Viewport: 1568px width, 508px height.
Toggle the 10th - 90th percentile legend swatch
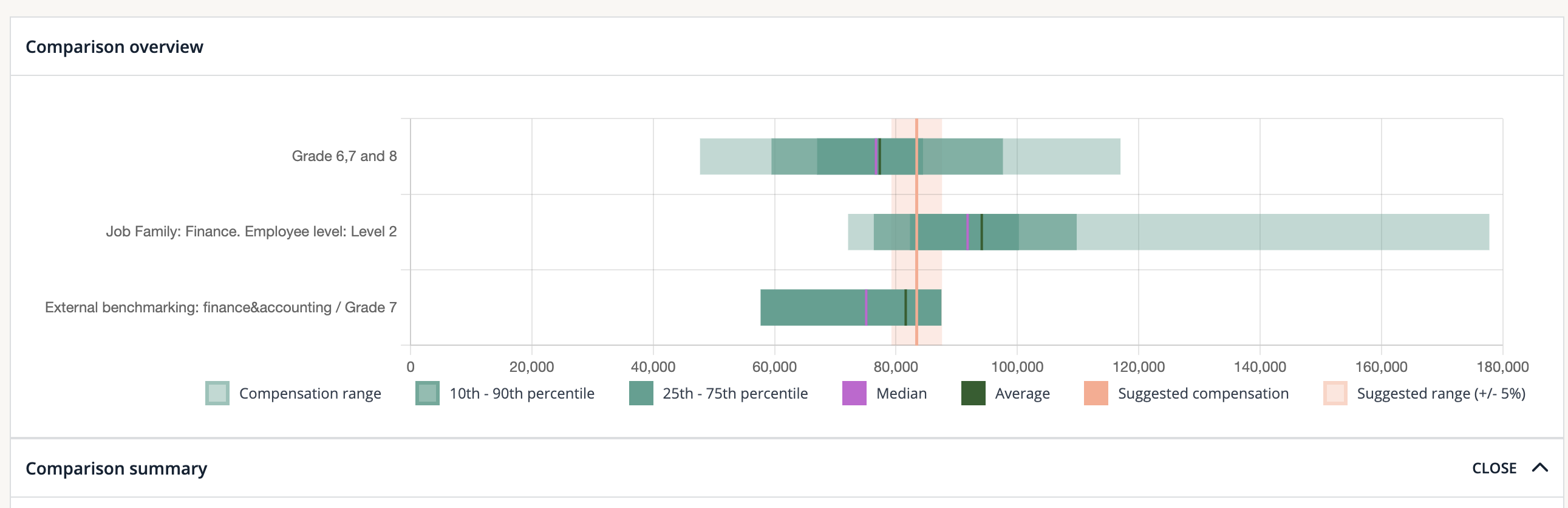(x=428, y=394)
